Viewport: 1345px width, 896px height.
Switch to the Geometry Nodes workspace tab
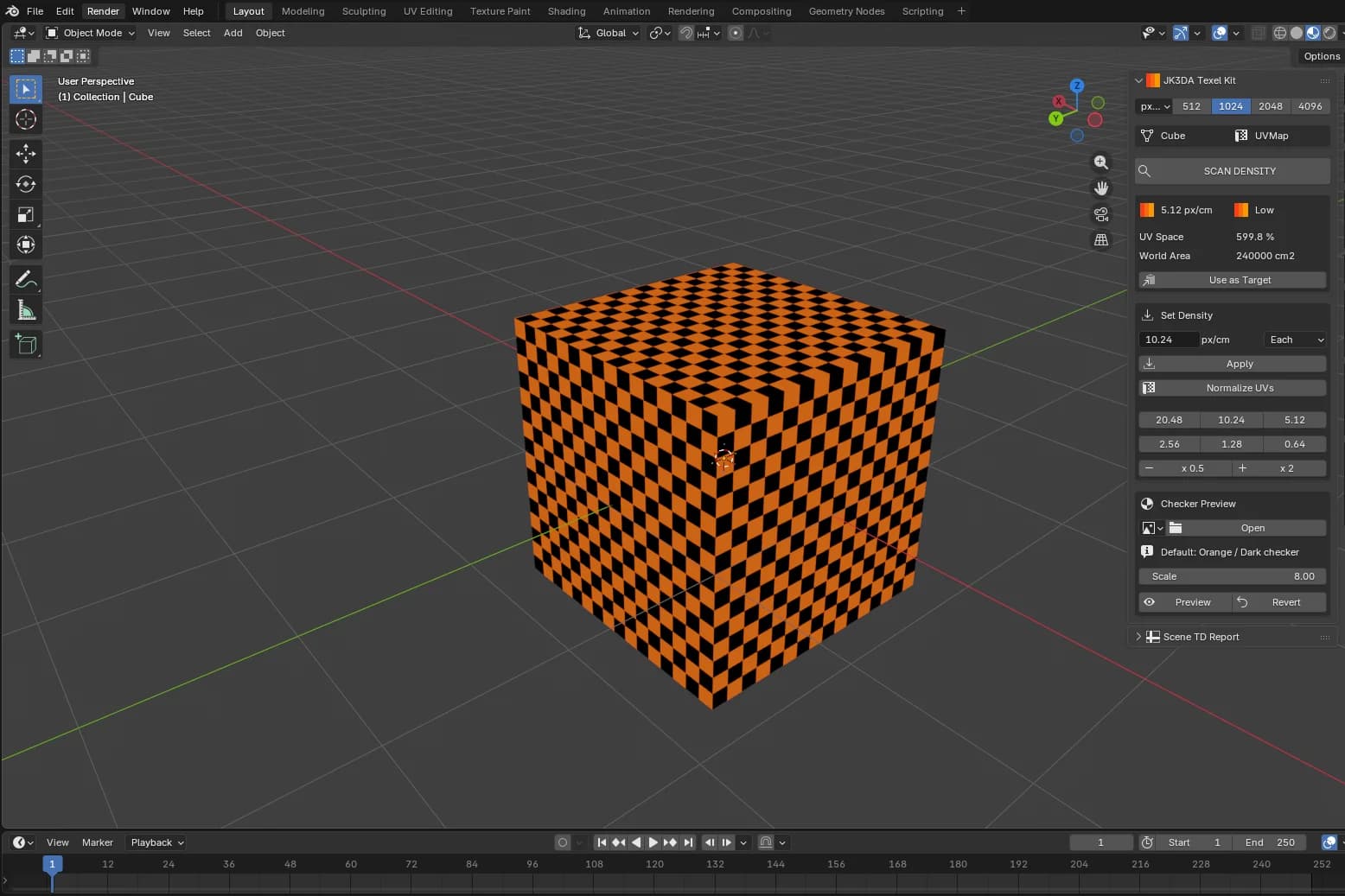[846, 11]
